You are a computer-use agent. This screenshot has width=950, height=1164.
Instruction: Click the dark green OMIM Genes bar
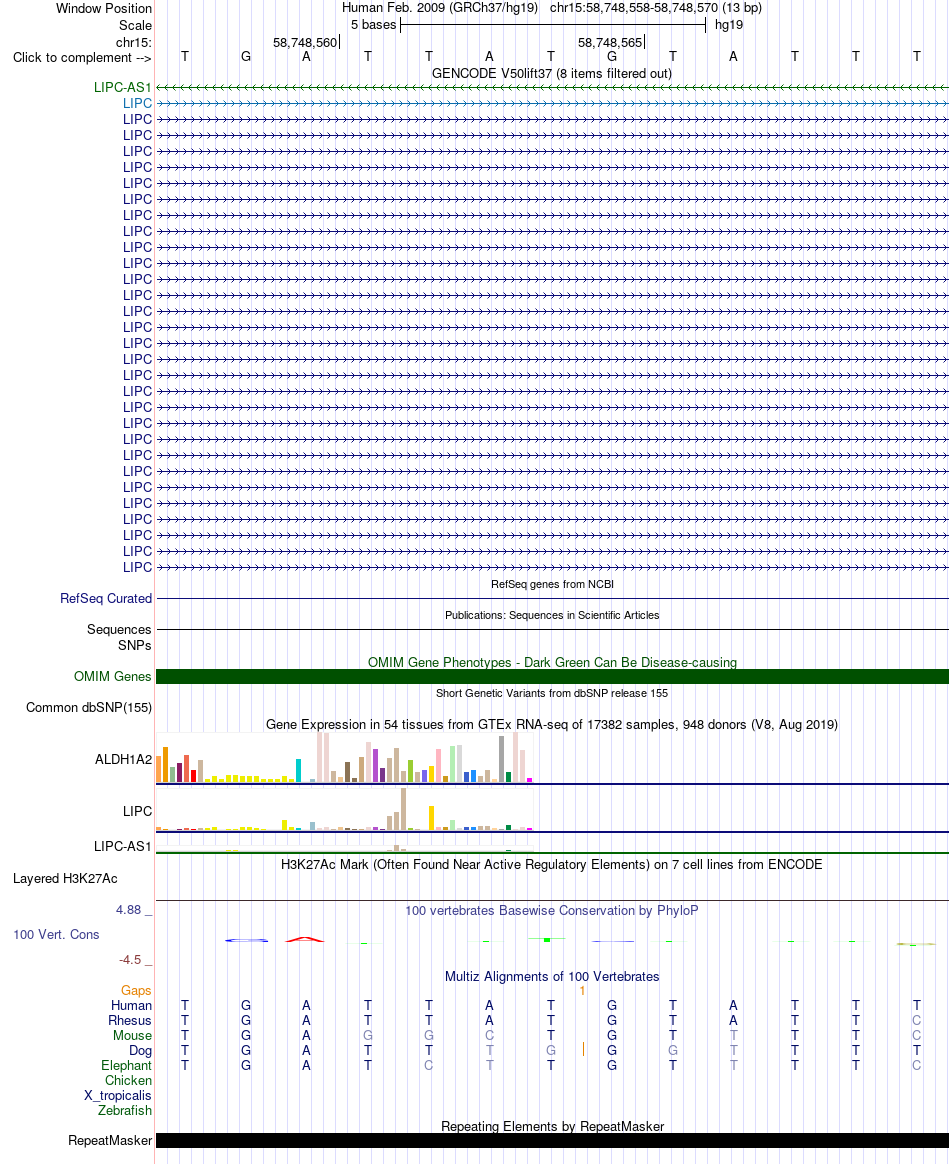click(552, 676)
